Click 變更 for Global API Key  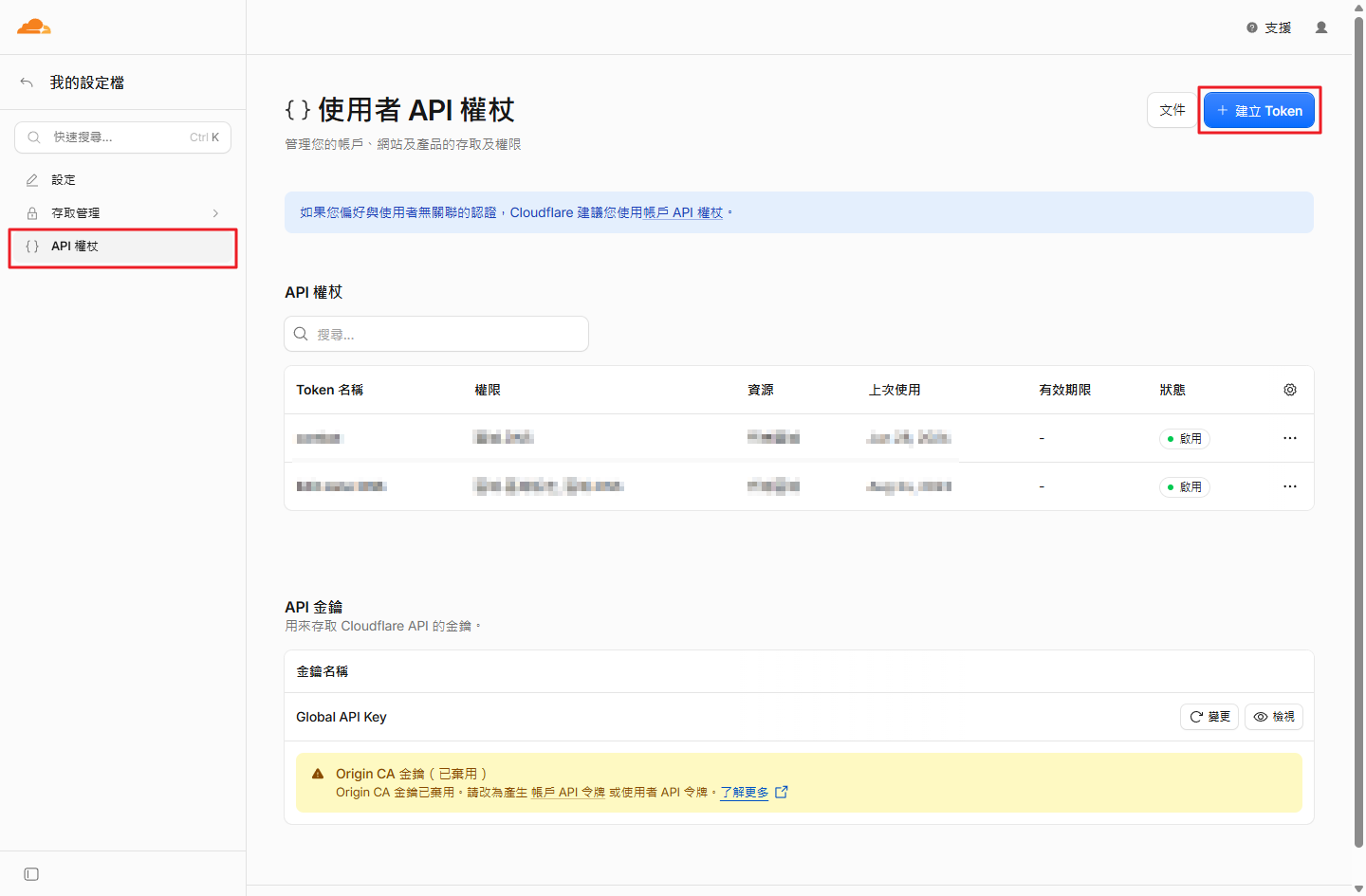coord(1209,717)
